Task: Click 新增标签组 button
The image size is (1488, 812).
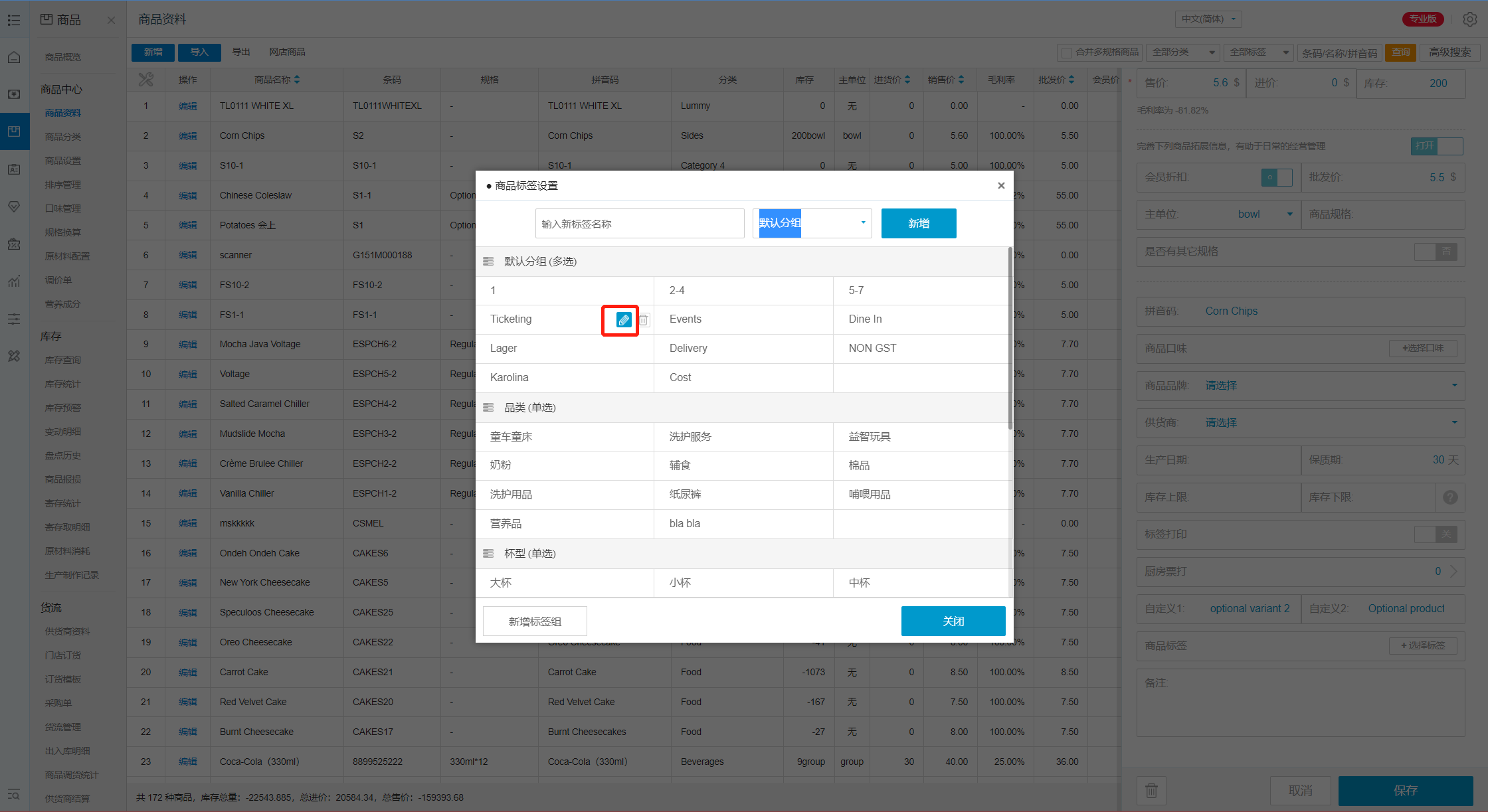Action: [x=535, y=621]
